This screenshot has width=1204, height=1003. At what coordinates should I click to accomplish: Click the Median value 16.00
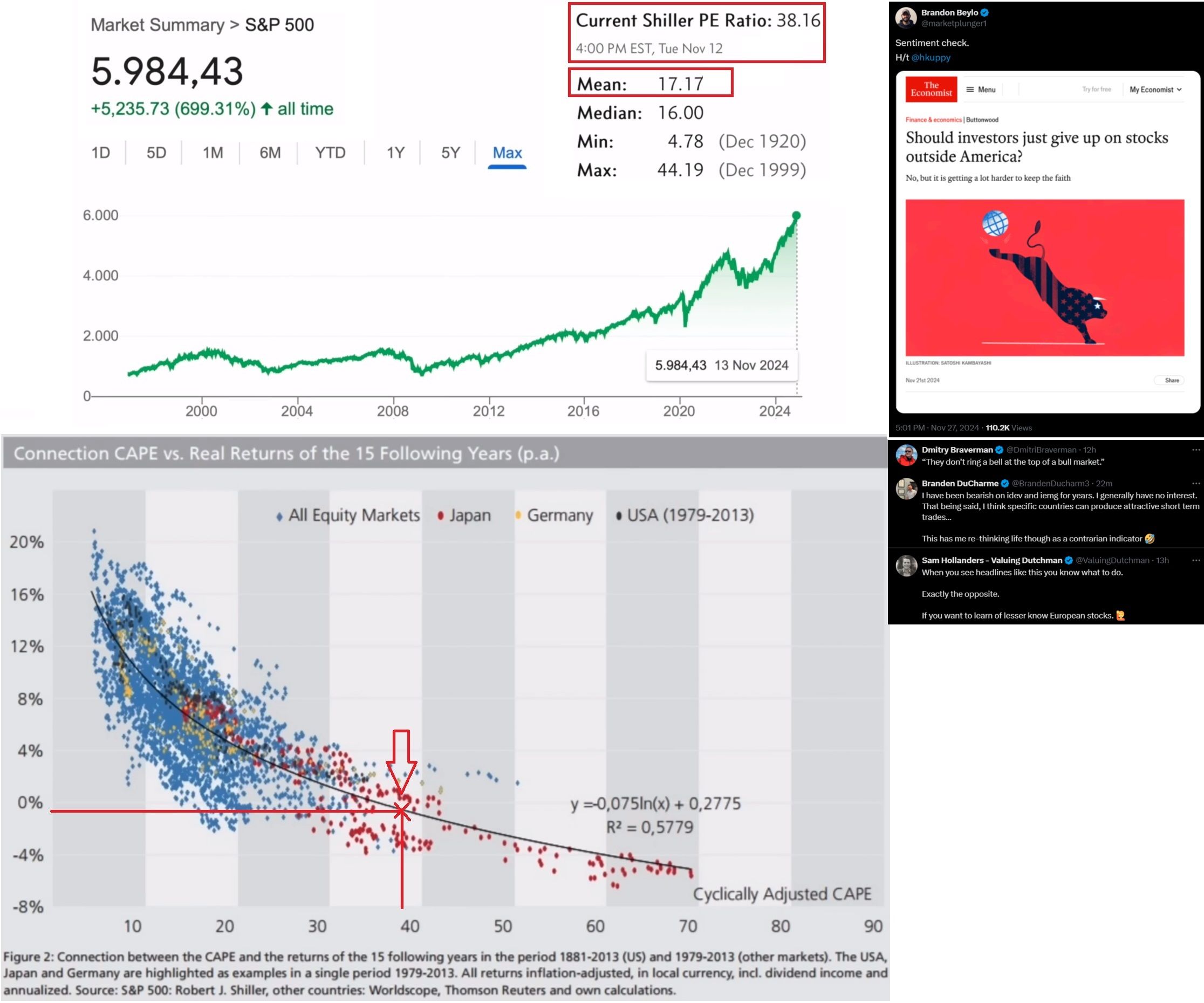pyautogui.click(x=680, y=113)
